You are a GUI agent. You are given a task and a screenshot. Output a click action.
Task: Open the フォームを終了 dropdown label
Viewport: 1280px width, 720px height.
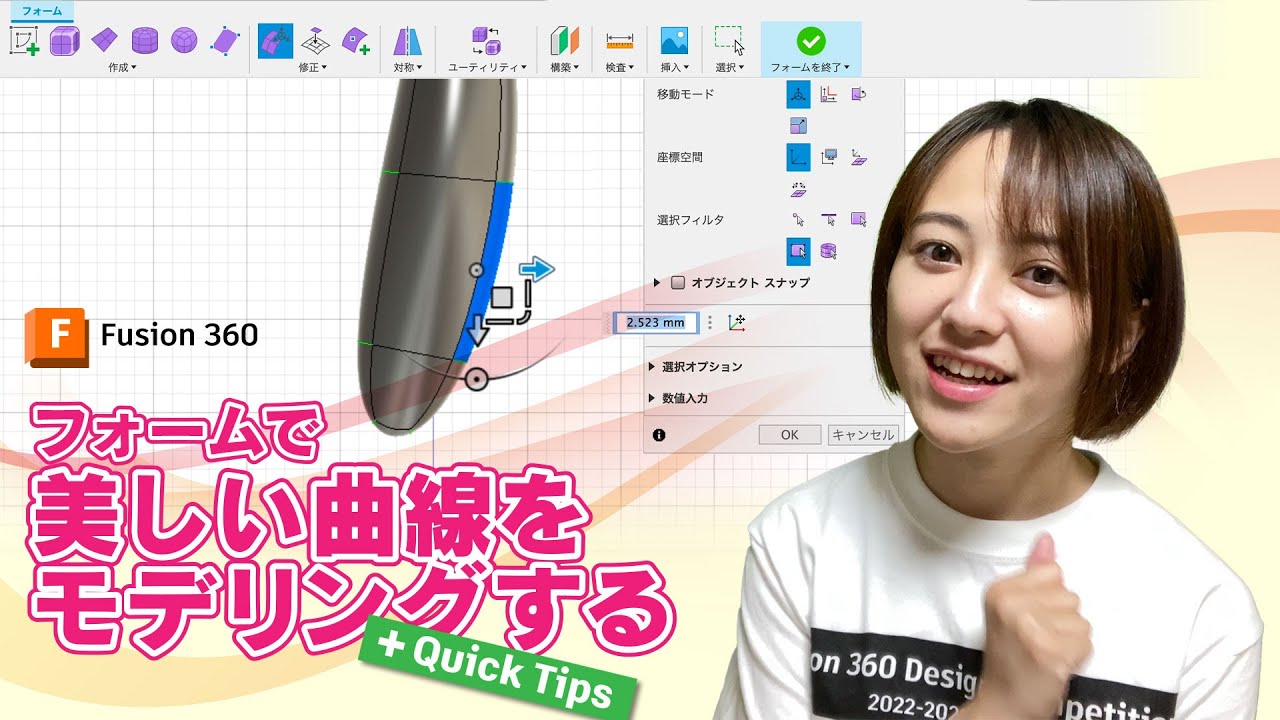(810, 67)
